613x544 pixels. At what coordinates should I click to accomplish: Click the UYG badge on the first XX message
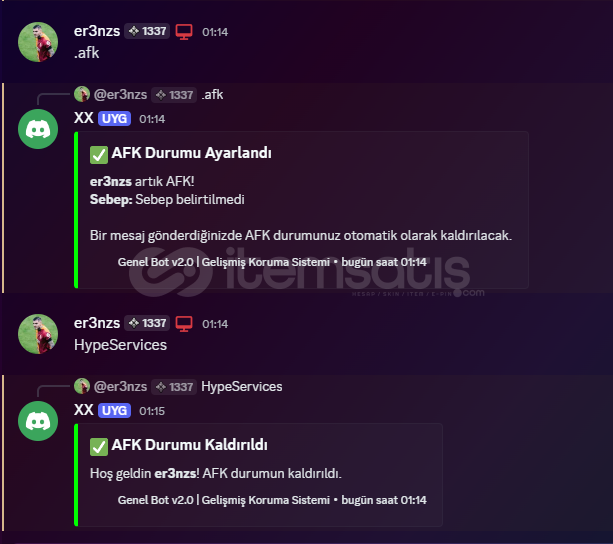click(x=114, y=118)
